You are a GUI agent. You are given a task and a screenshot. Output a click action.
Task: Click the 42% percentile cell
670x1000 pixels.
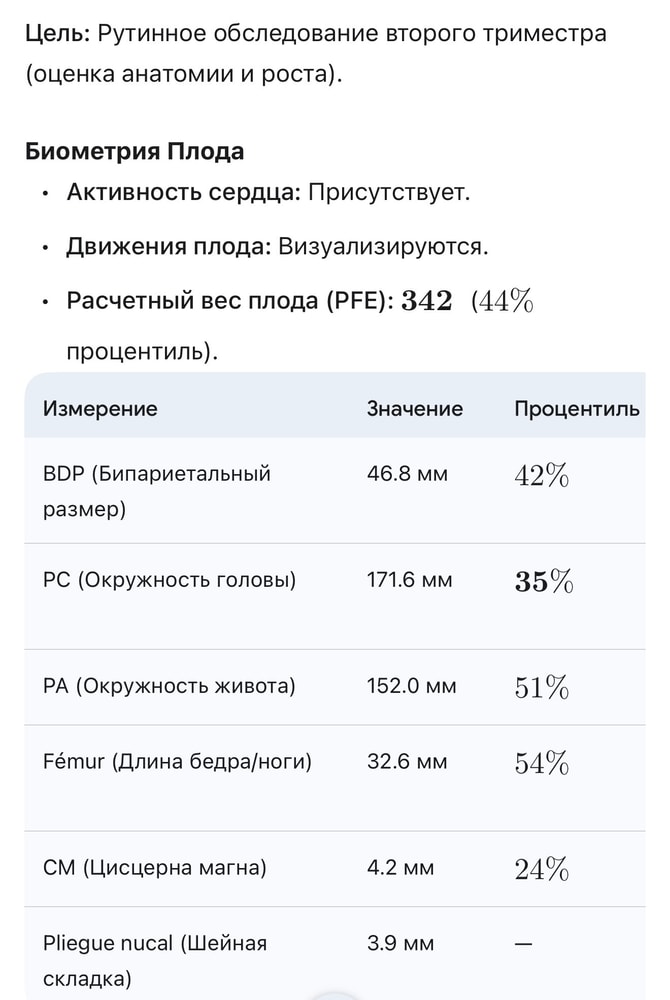541,476
